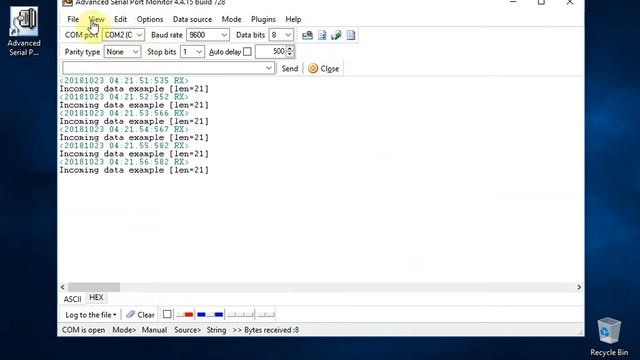Open the View menu
640x360 pixels.
coord(96,19)
